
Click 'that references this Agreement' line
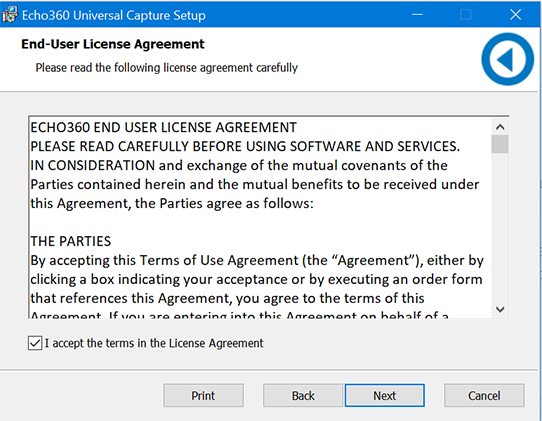[227, 298]
